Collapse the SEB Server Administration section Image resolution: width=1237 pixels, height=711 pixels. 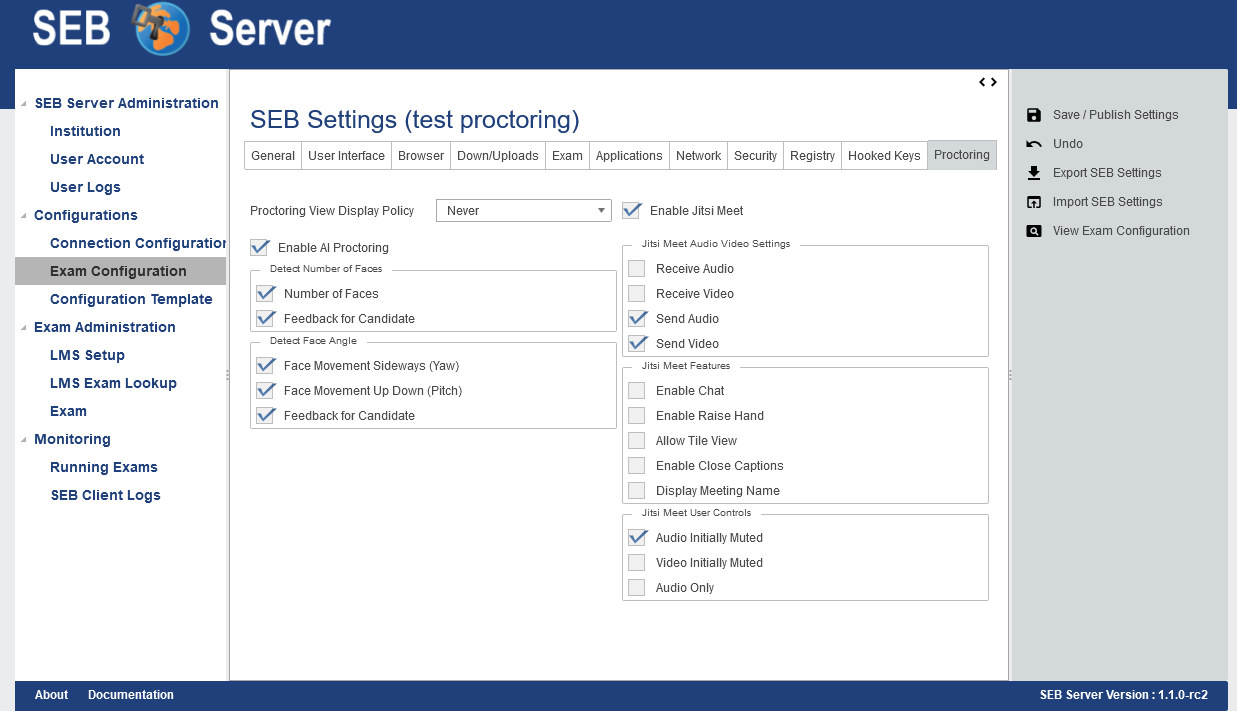click(x=23, y=104)
